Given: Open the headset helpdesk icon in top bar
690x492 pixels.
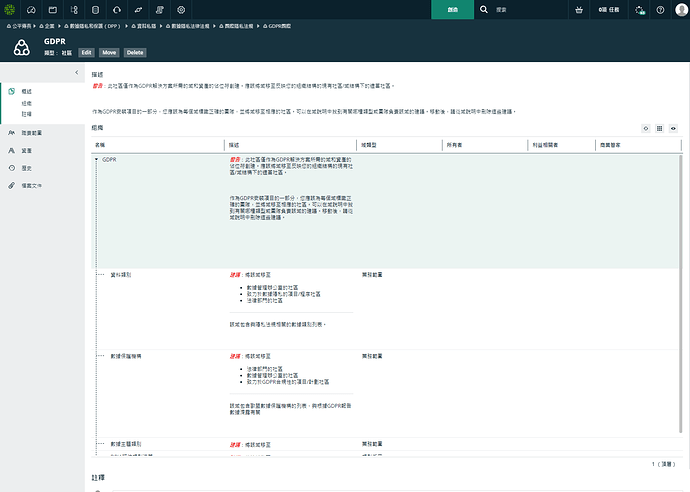Looking at the screenshot, I should (117, 10).
